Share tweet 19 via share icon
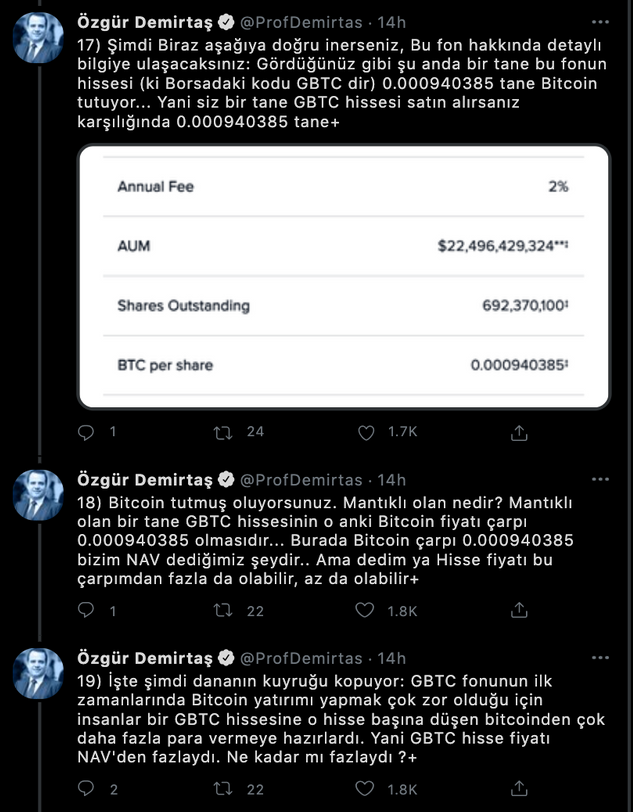 tap(519, 789)
